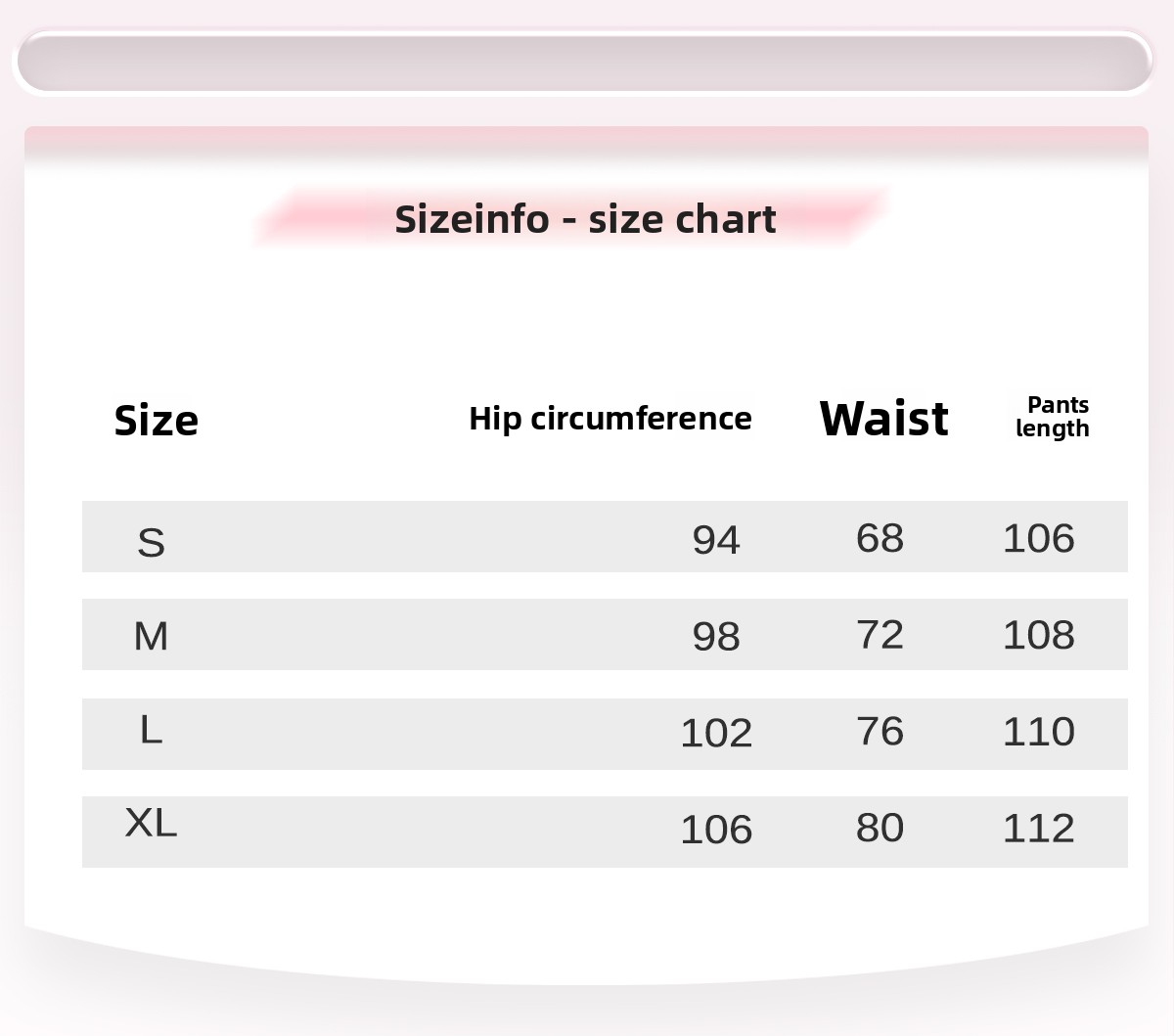This screenshot has height=1036, width=1174.
Task: Click the empty rounded bar at top
Action: 585,63
